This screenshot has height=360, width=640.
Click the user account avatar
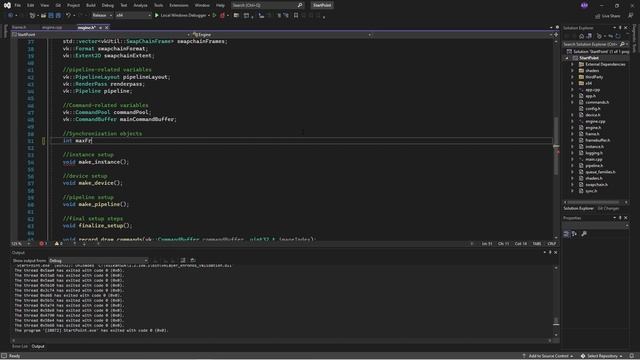(x=584, y=5)
